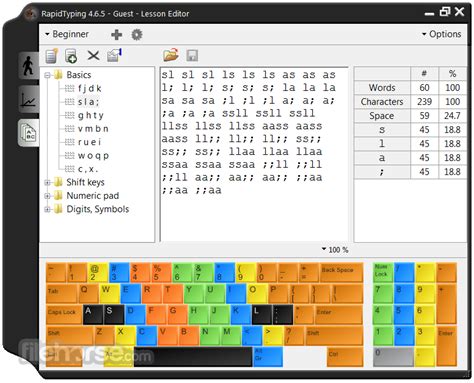Expand the Numeric pad folder
Viewport: 474px width, 383px height.
(x=47, y=196)
